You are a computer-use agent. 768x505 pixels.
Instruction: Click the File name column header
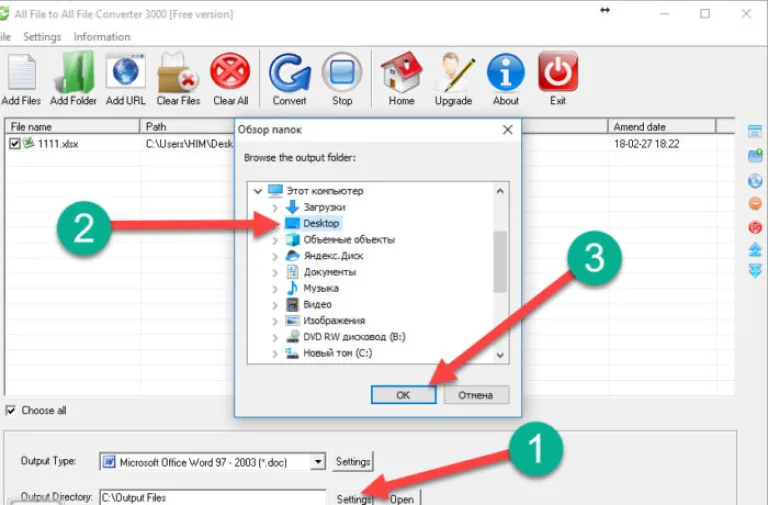click(x=72, y=126)
